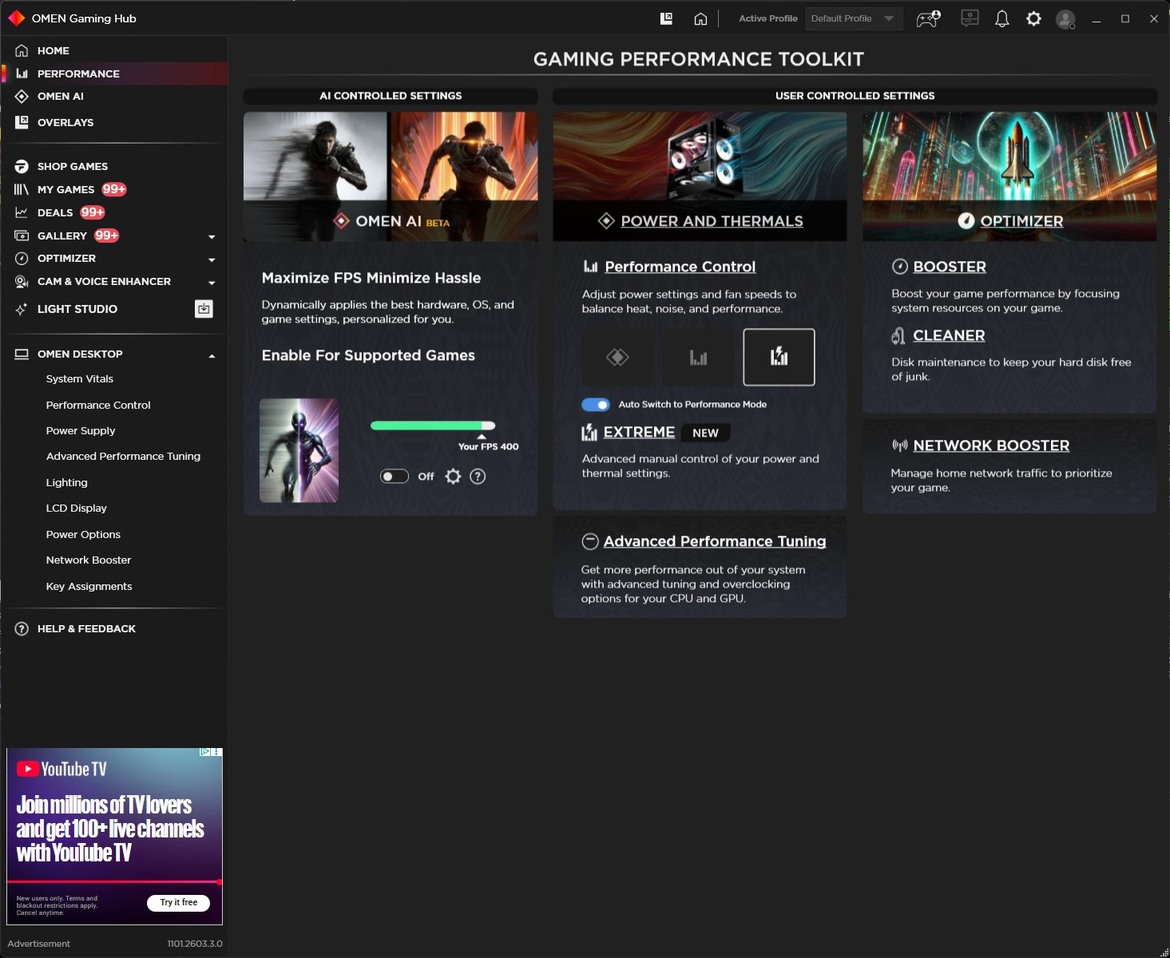Click the Power and Thermals diamond icon
The height and width of the screenshot is (958, 1170).
(606, 221)
